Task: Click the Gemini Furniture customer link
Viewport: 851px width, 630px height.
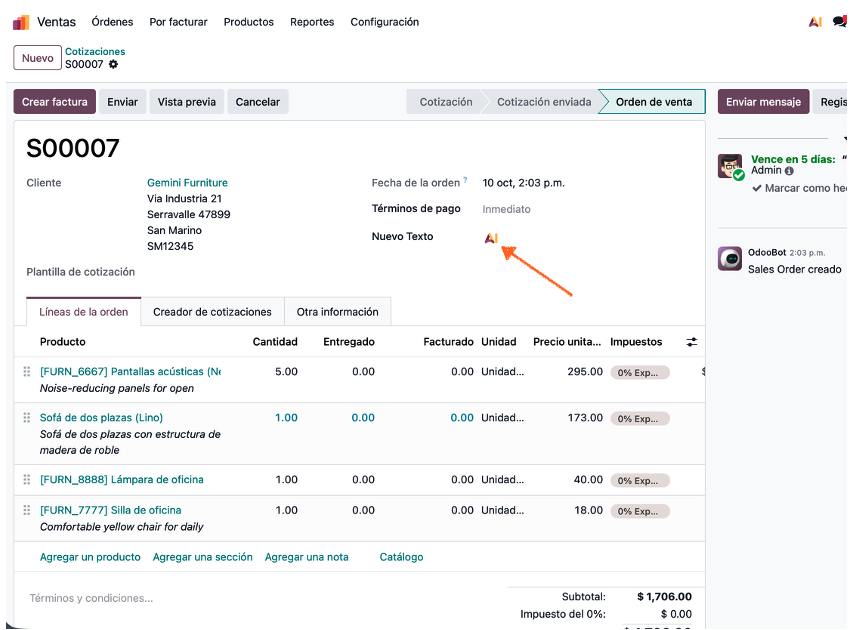Action: click(x=187, y=183)
